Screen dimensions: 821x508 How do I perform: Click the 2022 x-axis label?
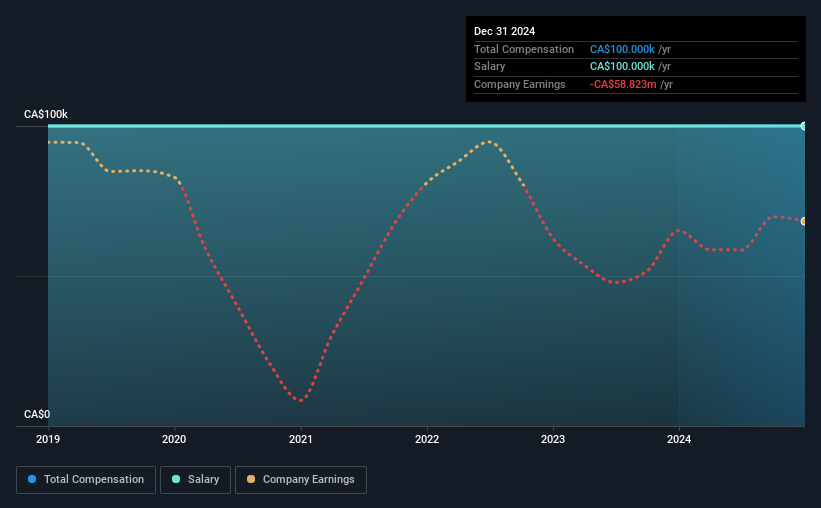point(427,439)
